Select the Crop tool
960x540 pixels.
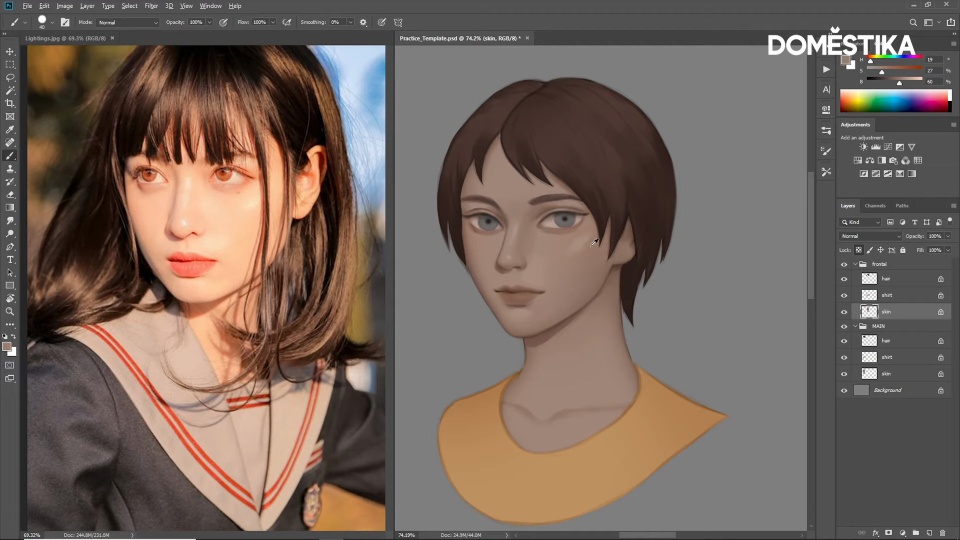point(10,104)
